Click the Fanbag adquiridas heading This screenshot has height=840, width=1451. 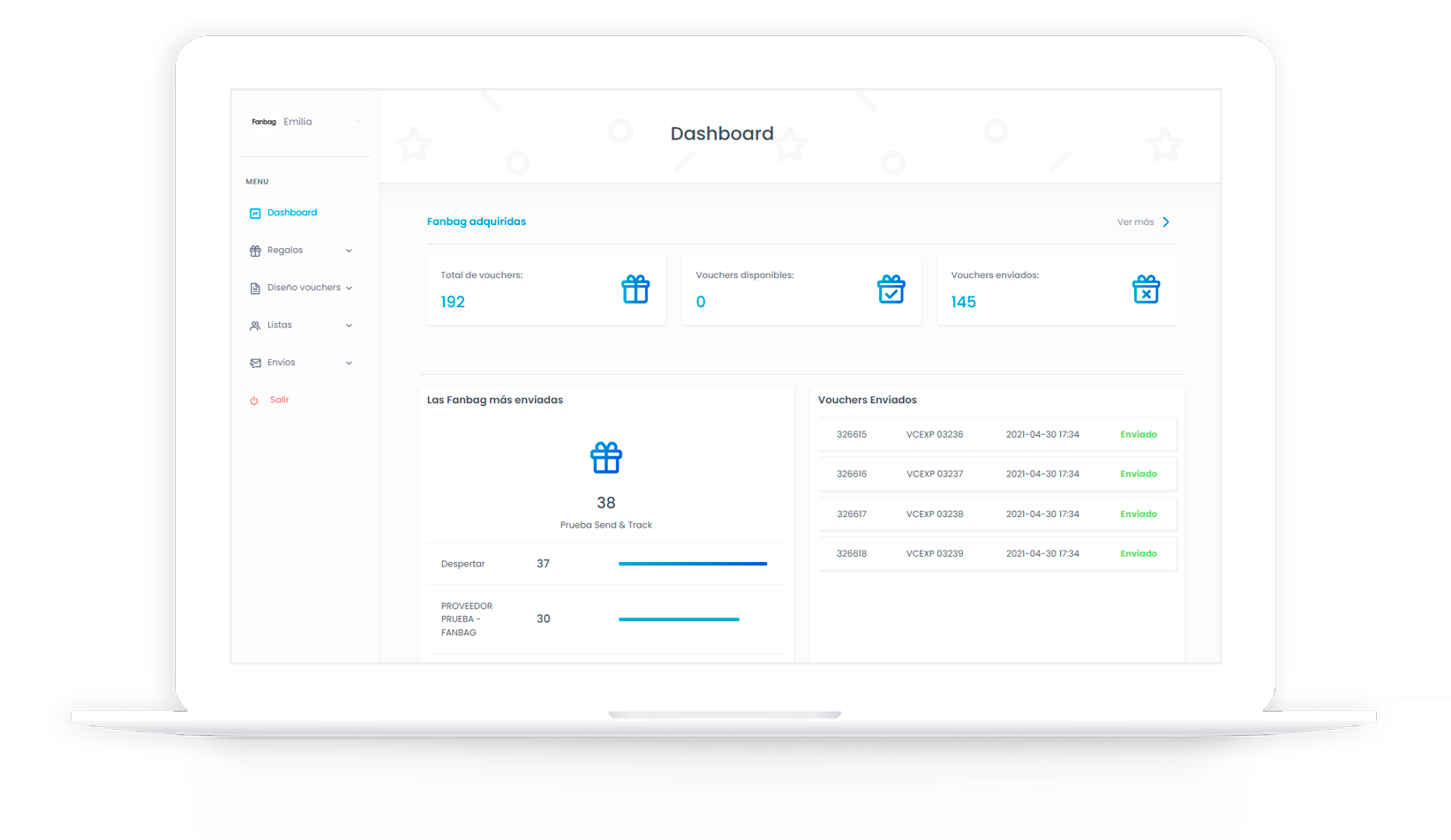pyautogui.click(x=477, y=221)
